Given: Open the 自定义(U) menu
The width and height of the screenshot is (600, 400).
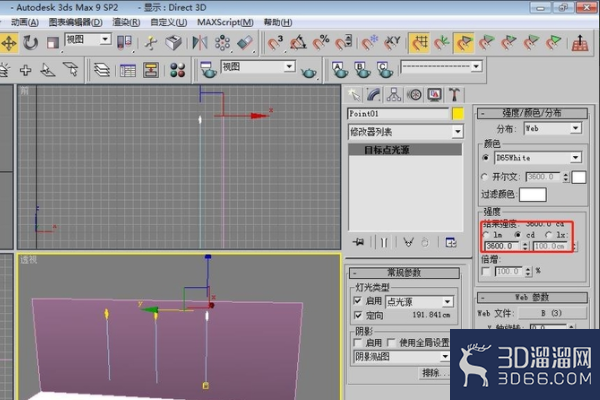Looking at the screenshot, I should tap(169, 22).
